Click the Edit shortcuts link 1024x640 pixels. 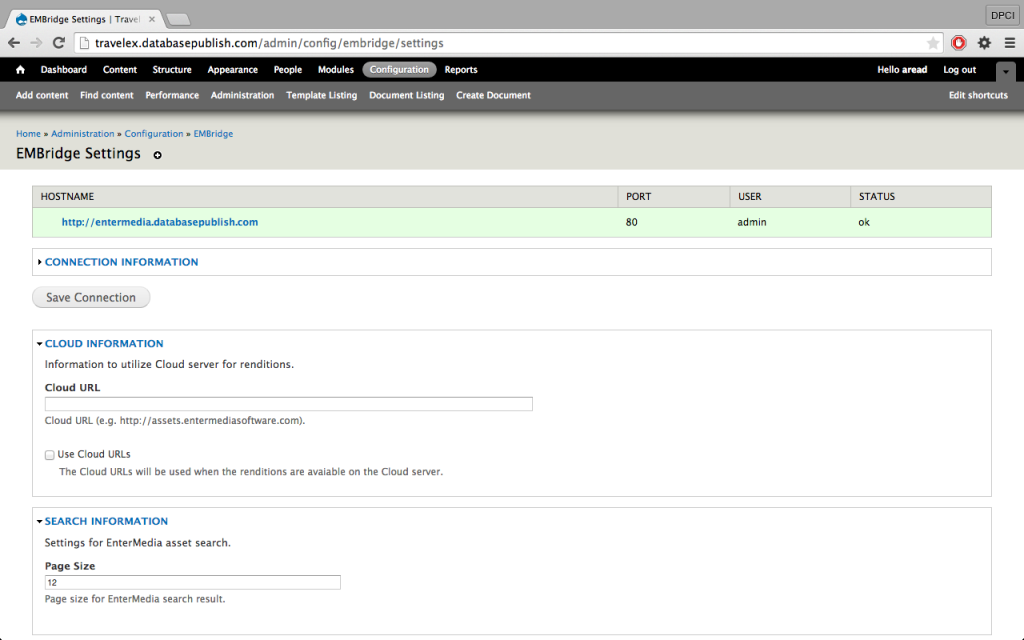point(978,95)
